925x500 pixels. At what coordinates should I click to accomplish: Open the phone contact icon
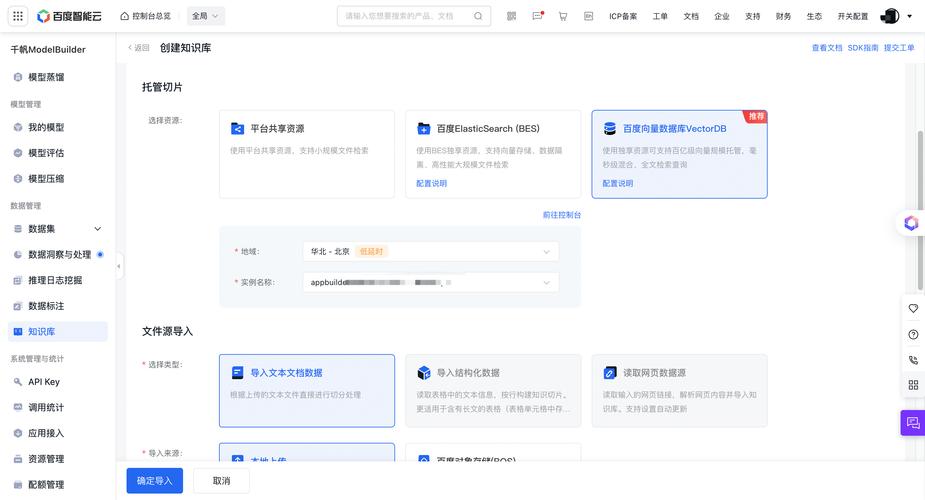913,360
